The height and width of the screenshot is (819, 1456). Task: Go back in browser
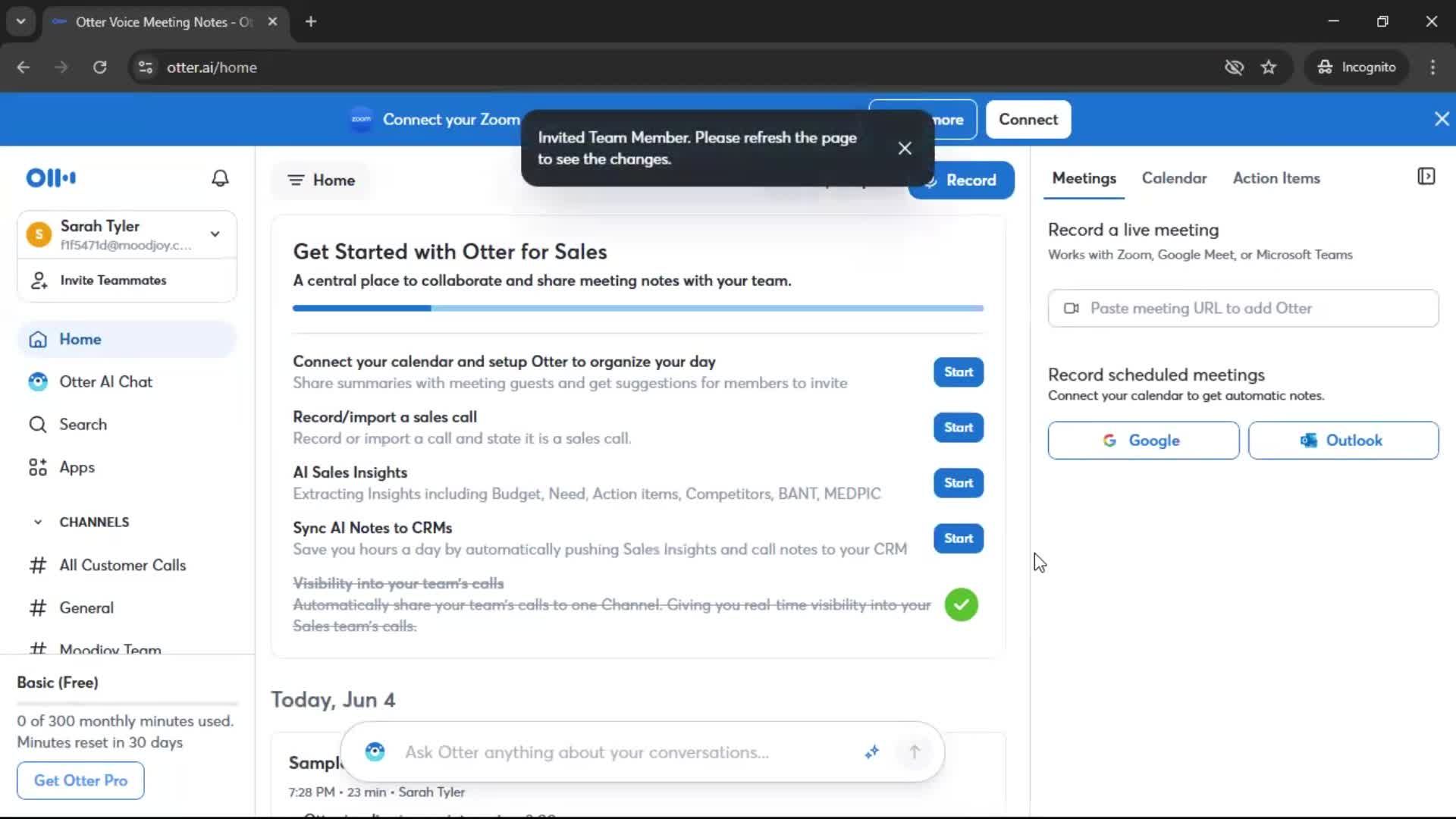[x=24, y=67]
